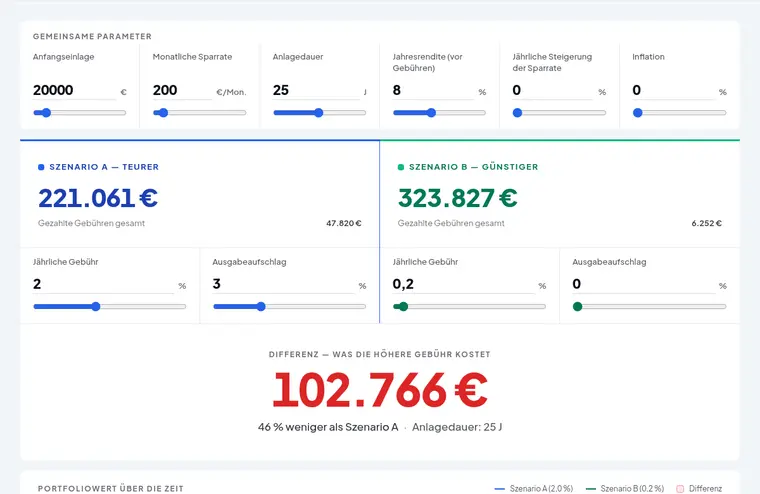The image size is (760, 494).
Task: Click the Monatliche Sparrate slider handle
Action: [163, 113]
